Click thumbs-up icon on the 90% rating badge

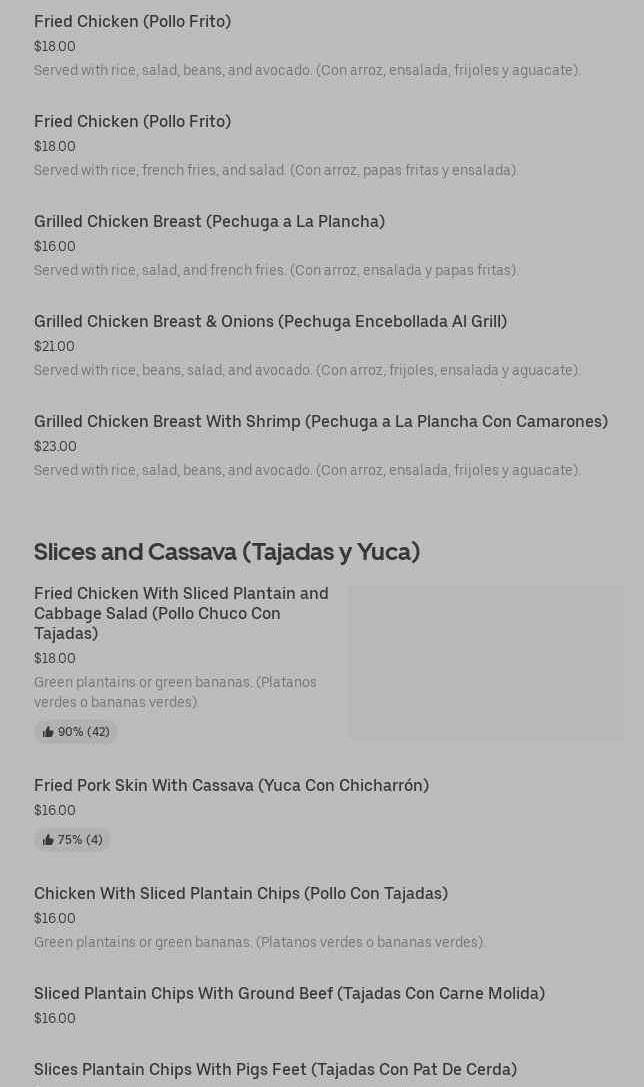[x=48, y=732]
